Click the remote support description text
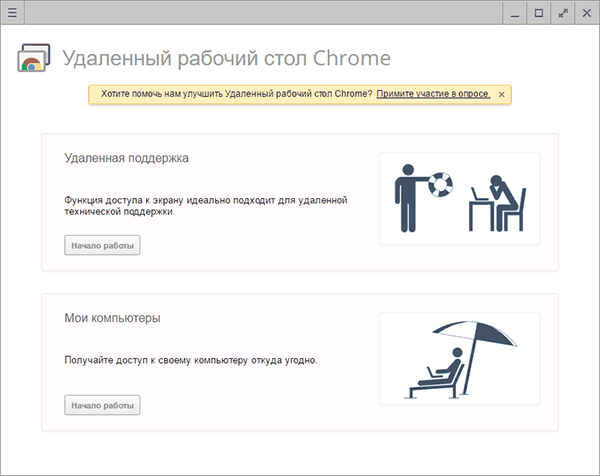The width and height of the screenshot is (600, 476). click(205, 206)
